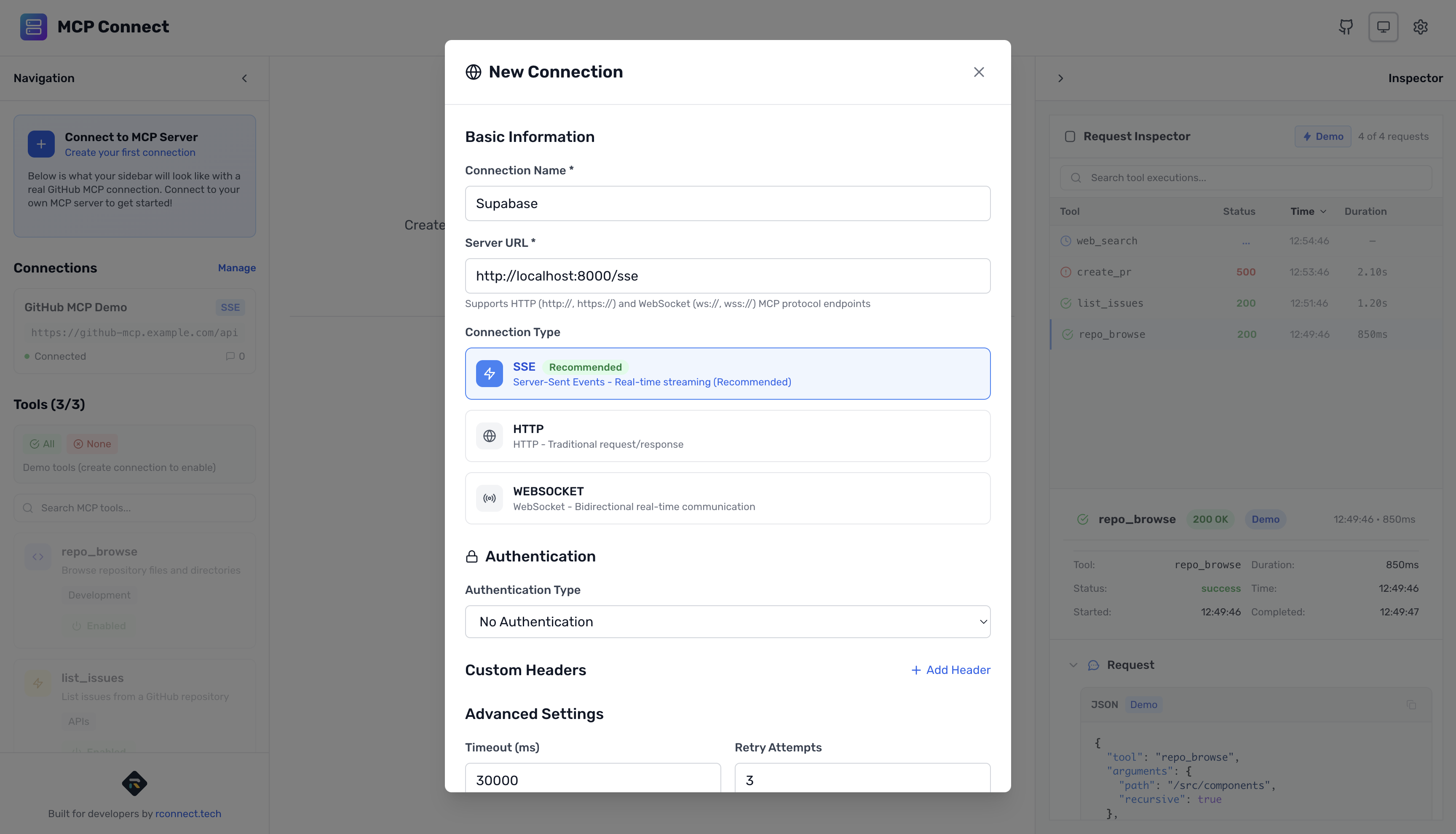Image resolution: width=1456 pixels, height=834 pixels.
Task: Check the Request Inspector checkbox
Action: 1070,136
